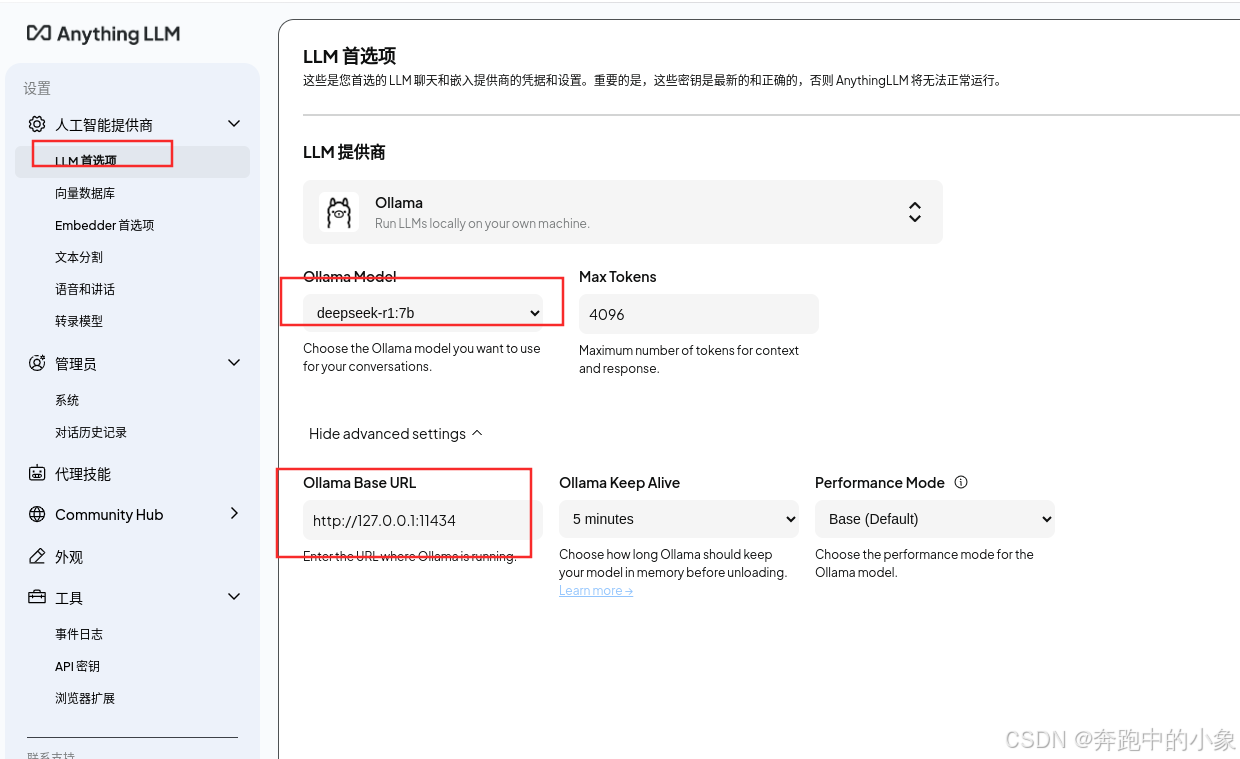Open Community Hub menu item

[x=109, y=514]
